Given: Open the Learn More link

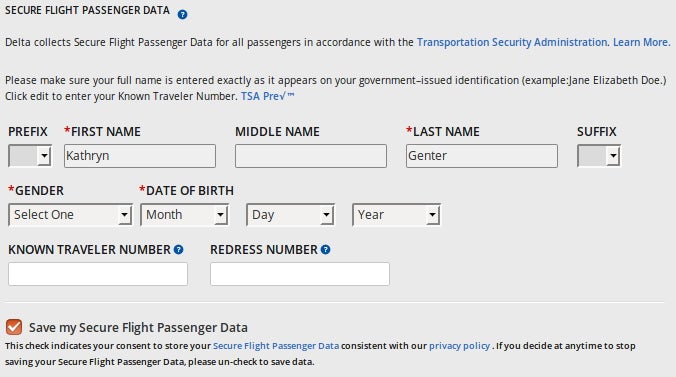Looking at the screenshot, I should [x=642, y=42].
